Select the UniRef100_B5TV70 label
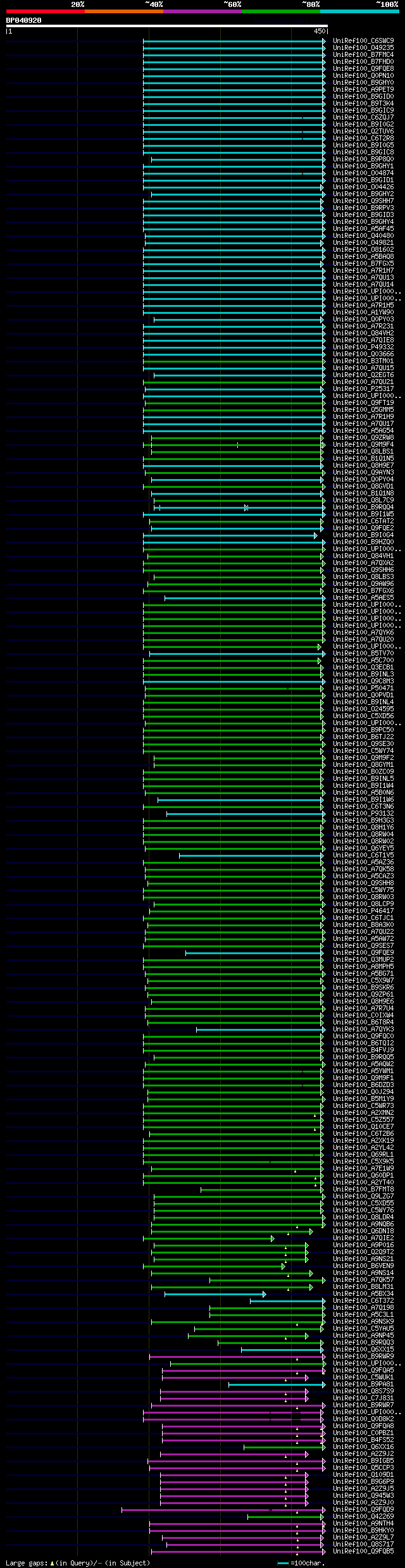Viewport: 405px width, 1568px height. tap(363, 653)
